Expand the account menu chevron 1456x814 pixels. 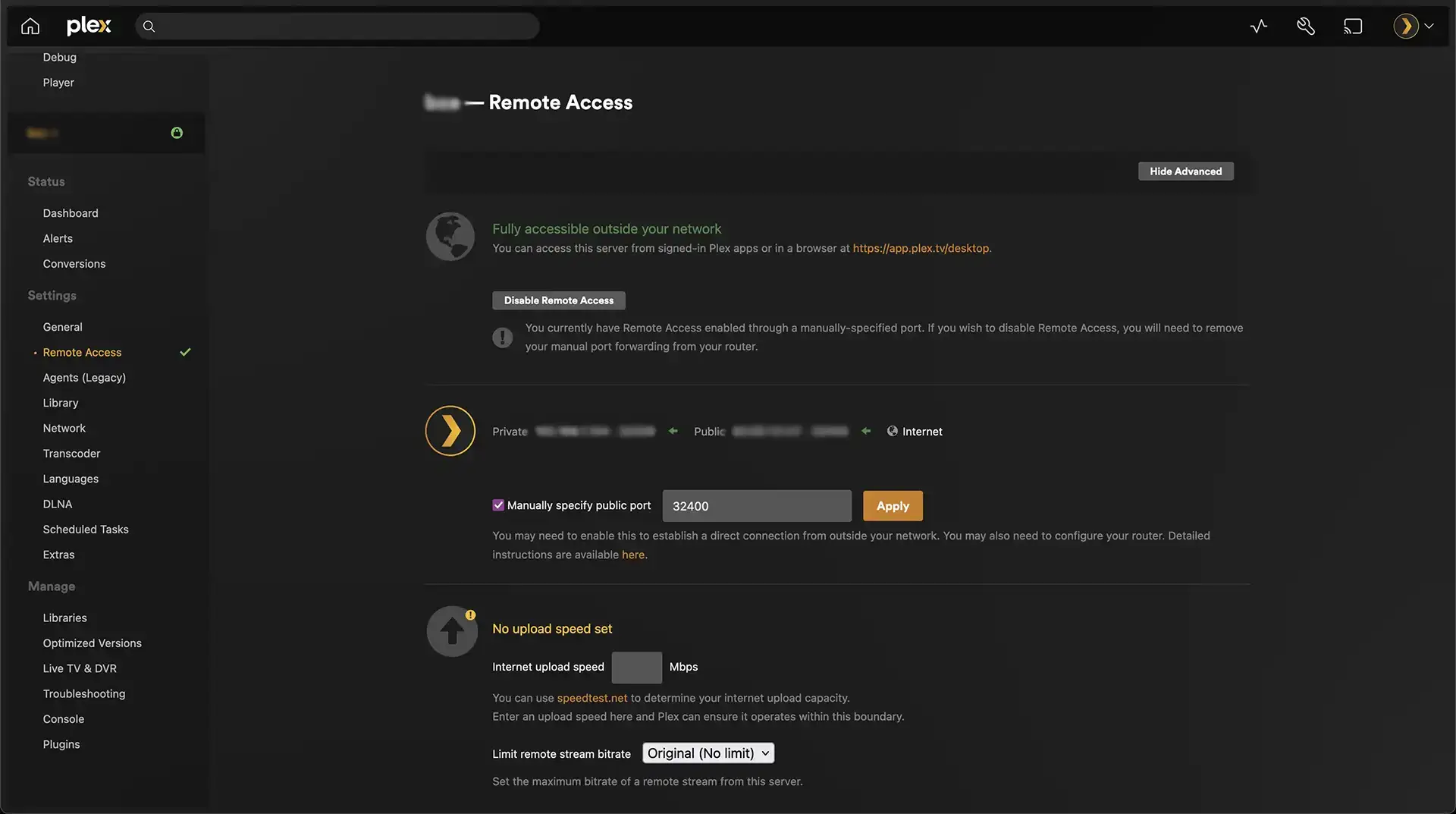tap(1430, 25)
